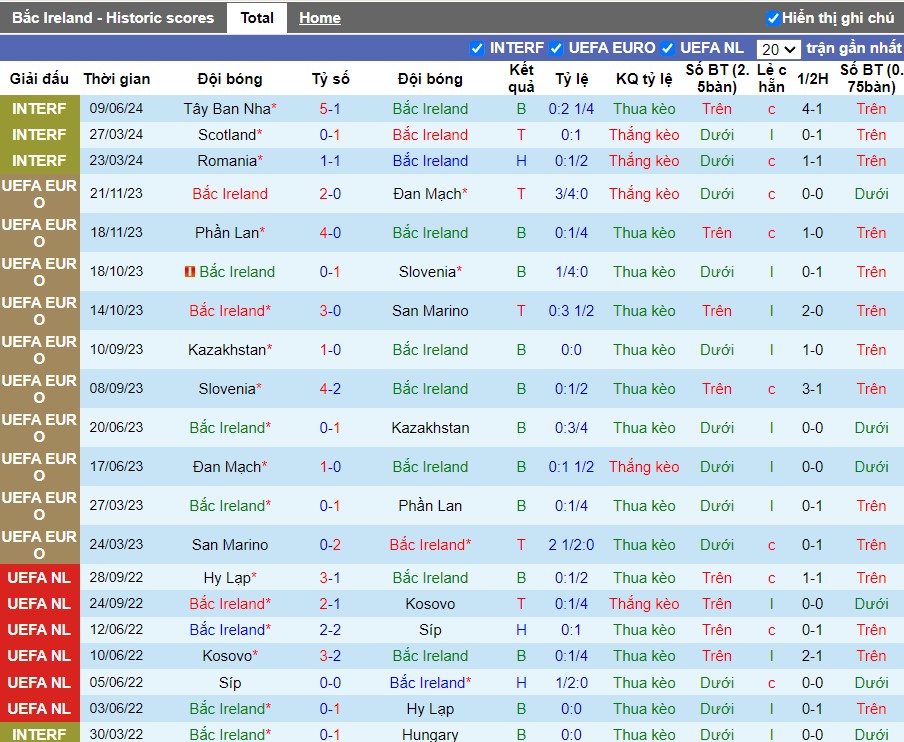This screenshot has width=904, height=742.
Task: Click result H in the 23/03/24 Romania row
Action: coord(521,160)
